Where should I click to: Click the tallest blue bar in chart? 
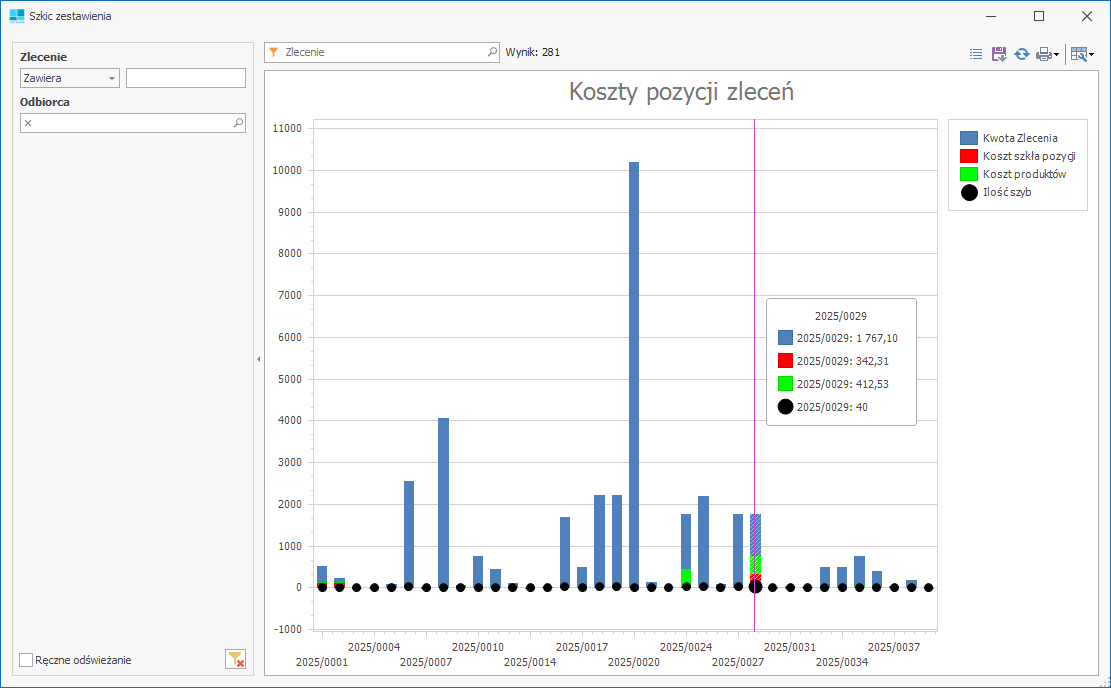(634, 370)
